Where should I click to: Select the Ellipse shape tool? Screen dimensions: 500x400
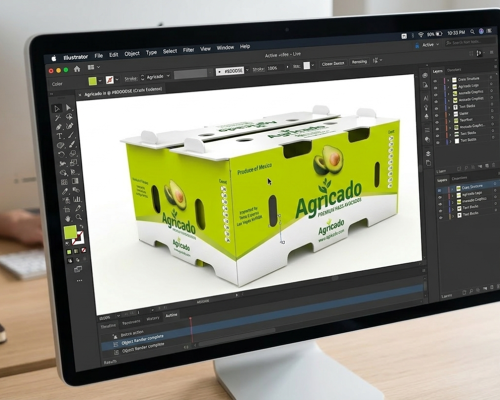pyautogui.click(x=60, y=146)
